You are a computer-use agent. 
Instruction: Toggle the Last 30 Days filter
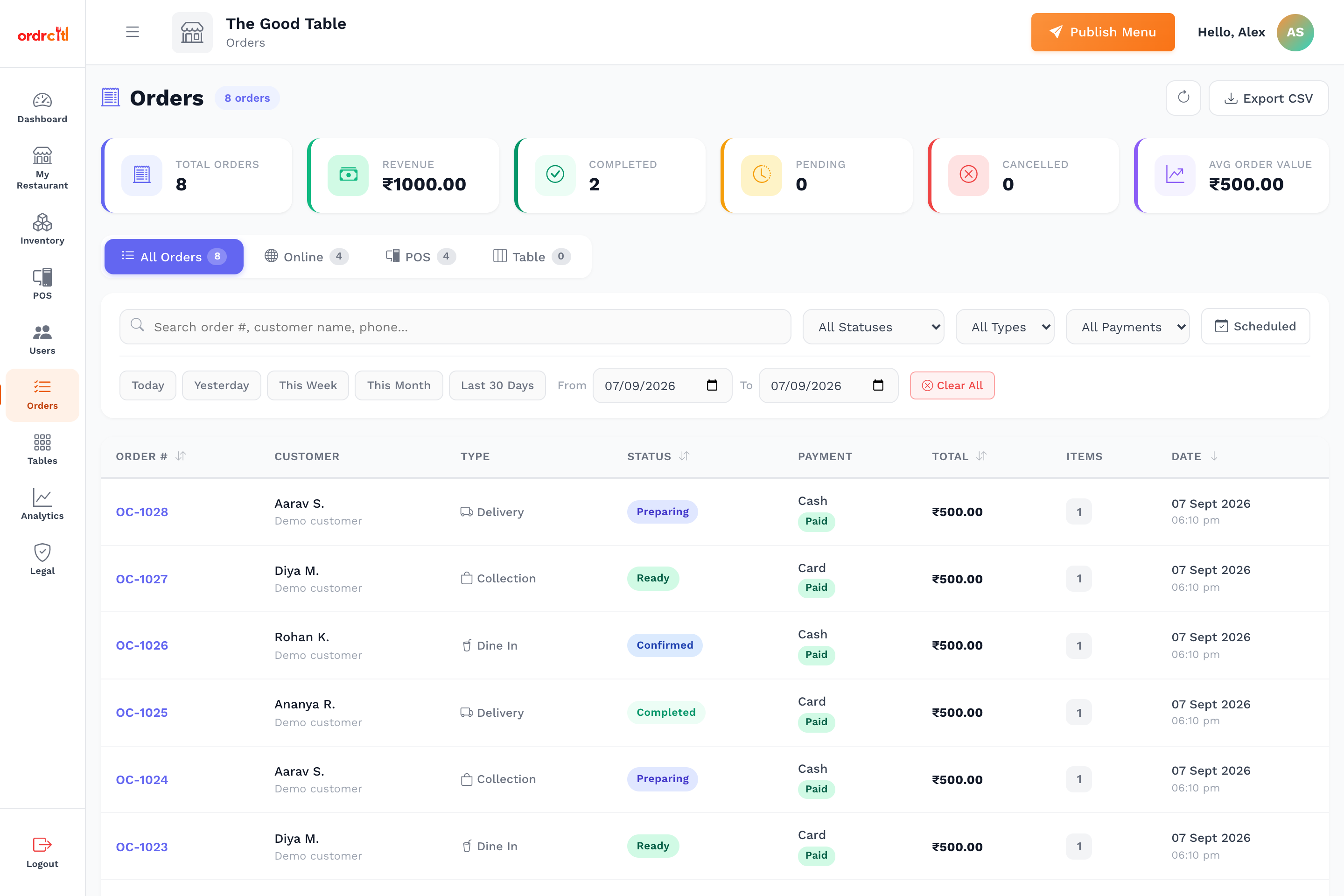click(497, 385)
